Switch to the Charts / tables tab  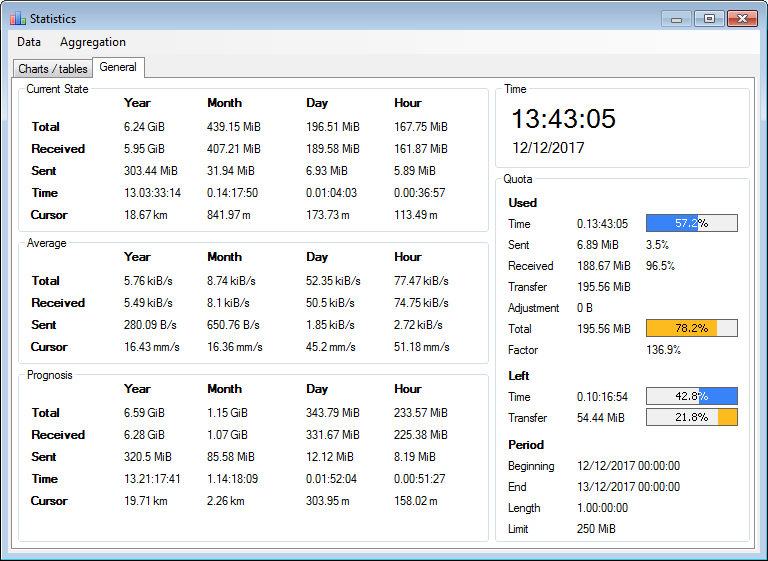53,69
